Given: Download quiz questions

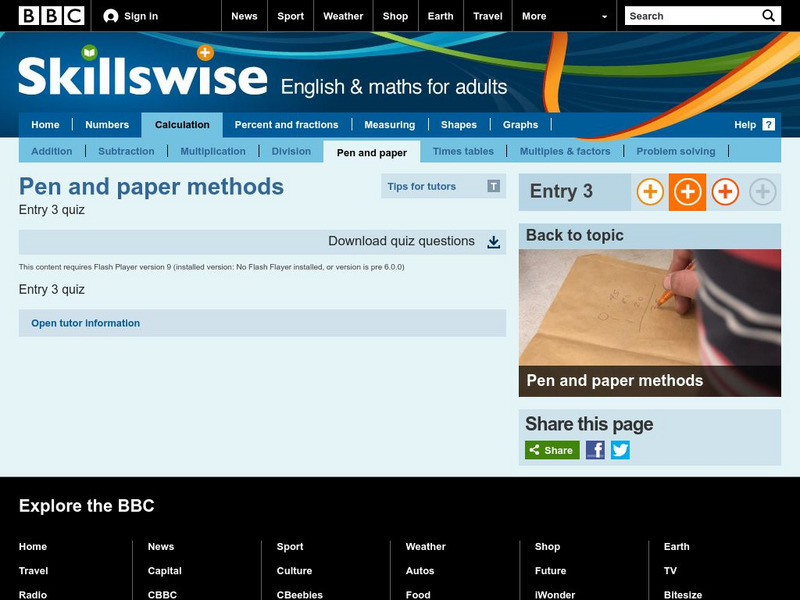Looking at the screenshot, I should pyautogui.click(x=400, y=240).
